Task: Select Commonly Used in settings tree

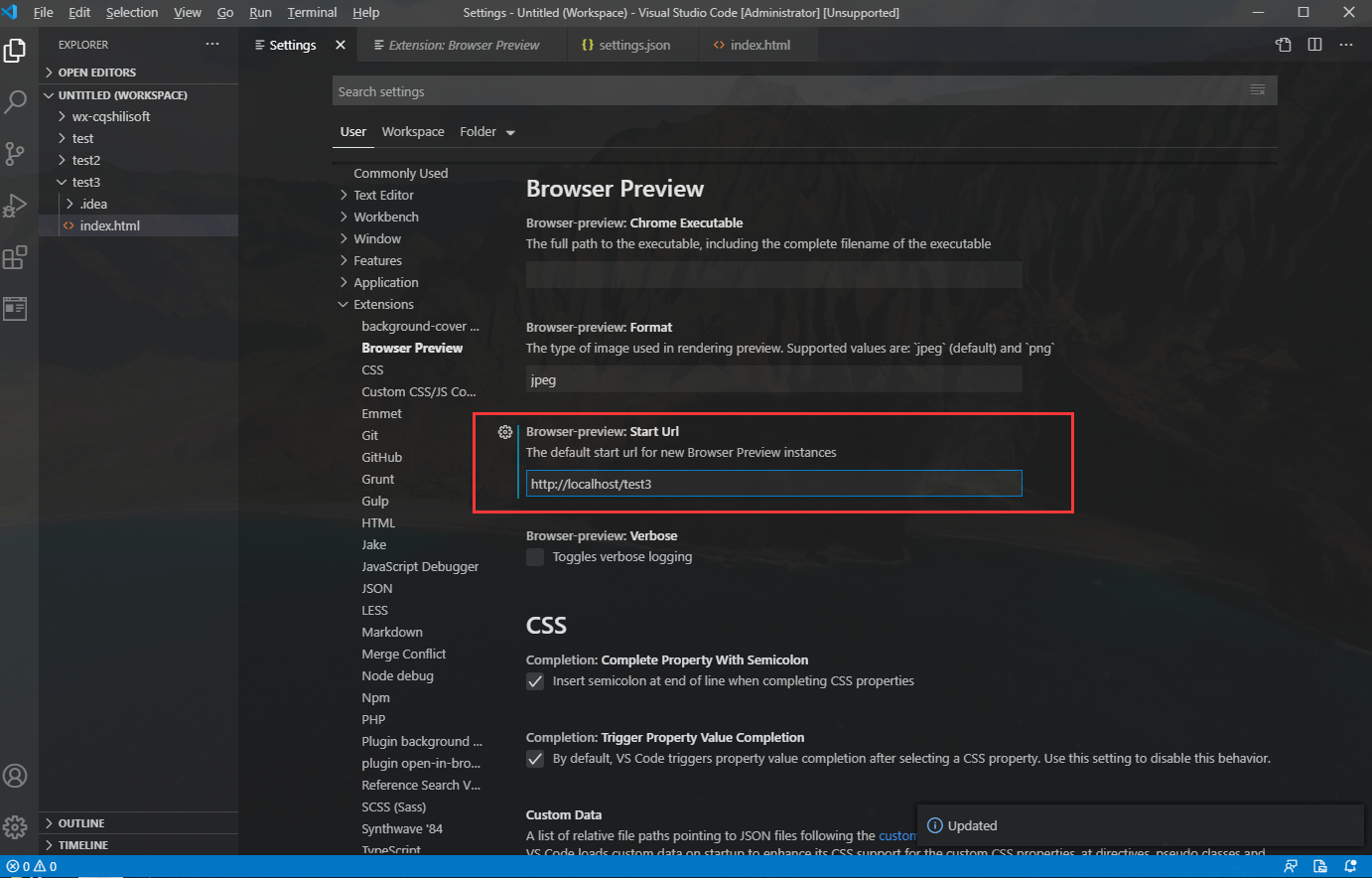Action: pyautogui.click(x=400, y=173)
